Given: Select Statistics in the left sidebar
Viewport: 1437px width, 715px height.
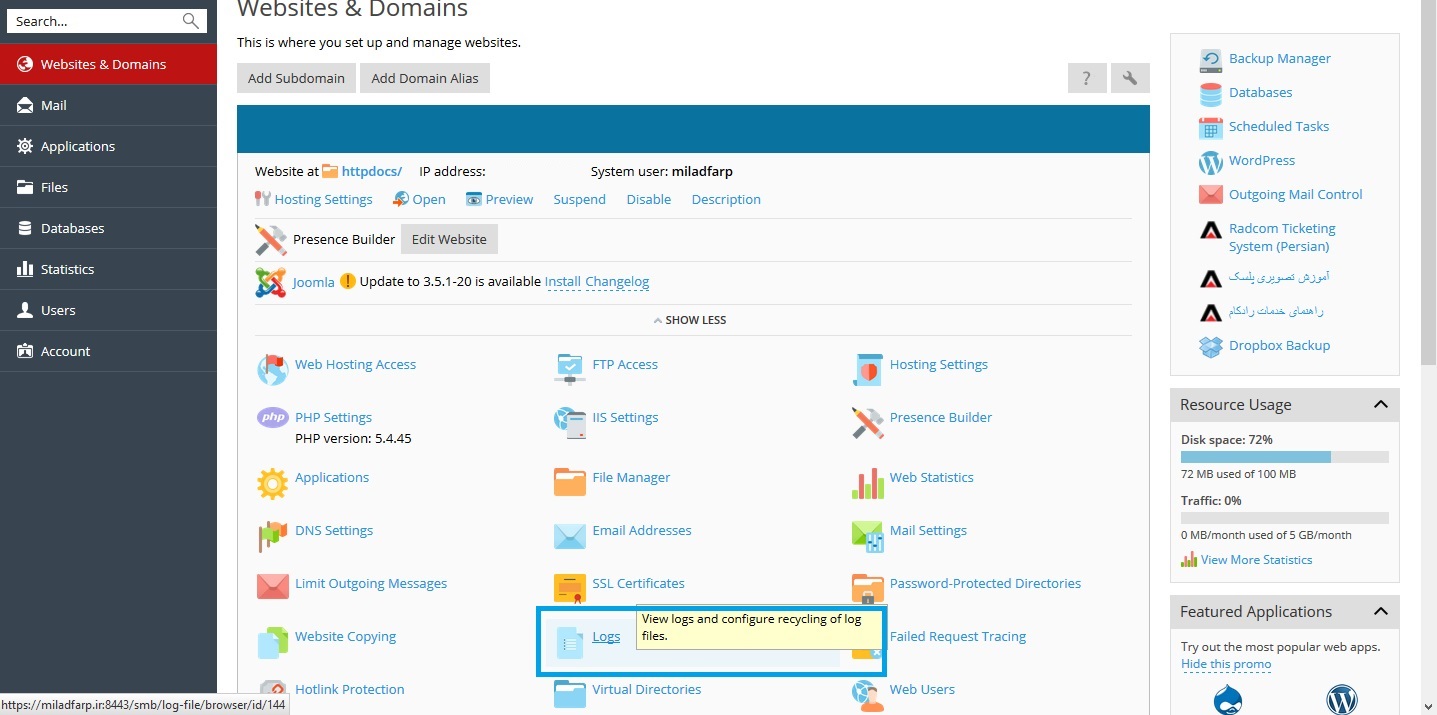Looking at the screenshot, I should (x=67, y=269).
